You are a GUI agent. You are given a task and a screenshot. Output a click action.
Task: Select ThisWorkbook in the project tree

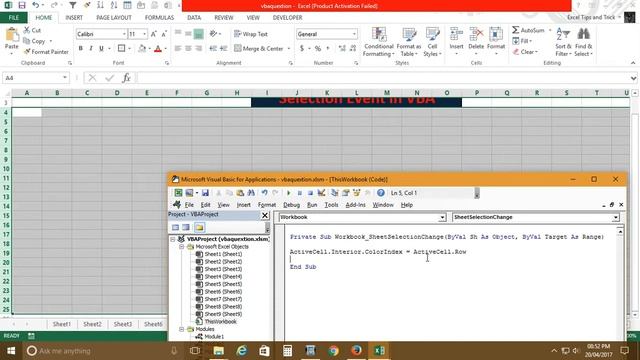tap(220, 322)
